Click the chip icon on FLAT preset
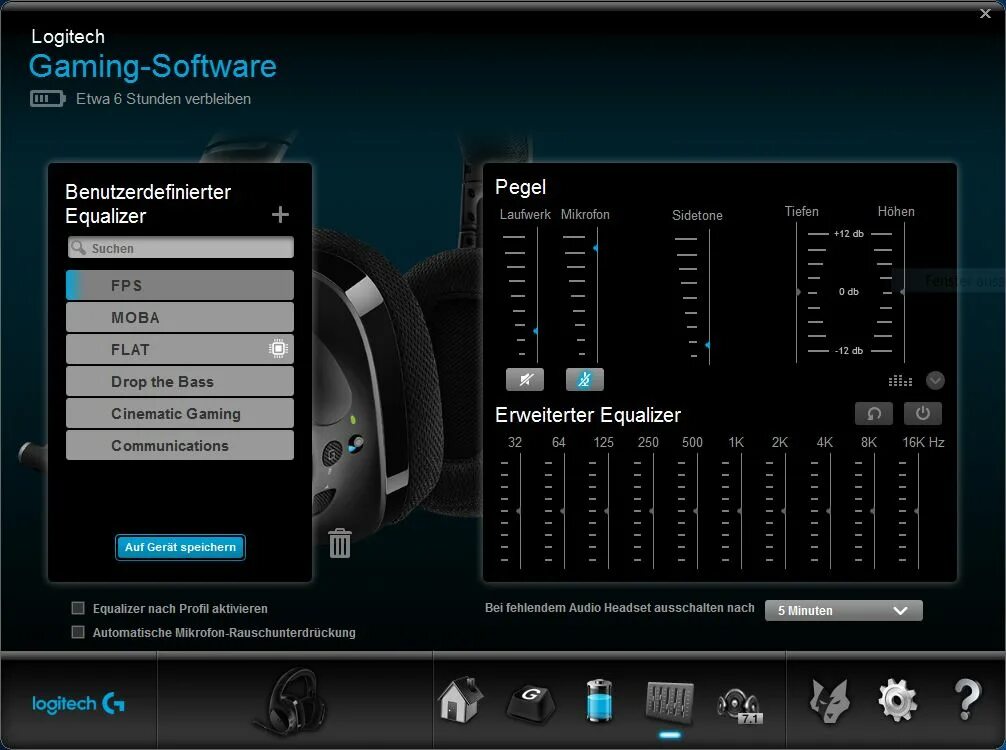This screenshot has height=750, width=1006. tap(278, 349)
